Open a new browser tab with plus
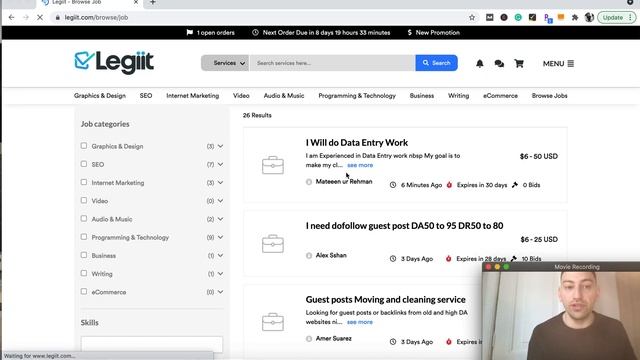This screenshot has width=640, height=360. coord(153,2)
